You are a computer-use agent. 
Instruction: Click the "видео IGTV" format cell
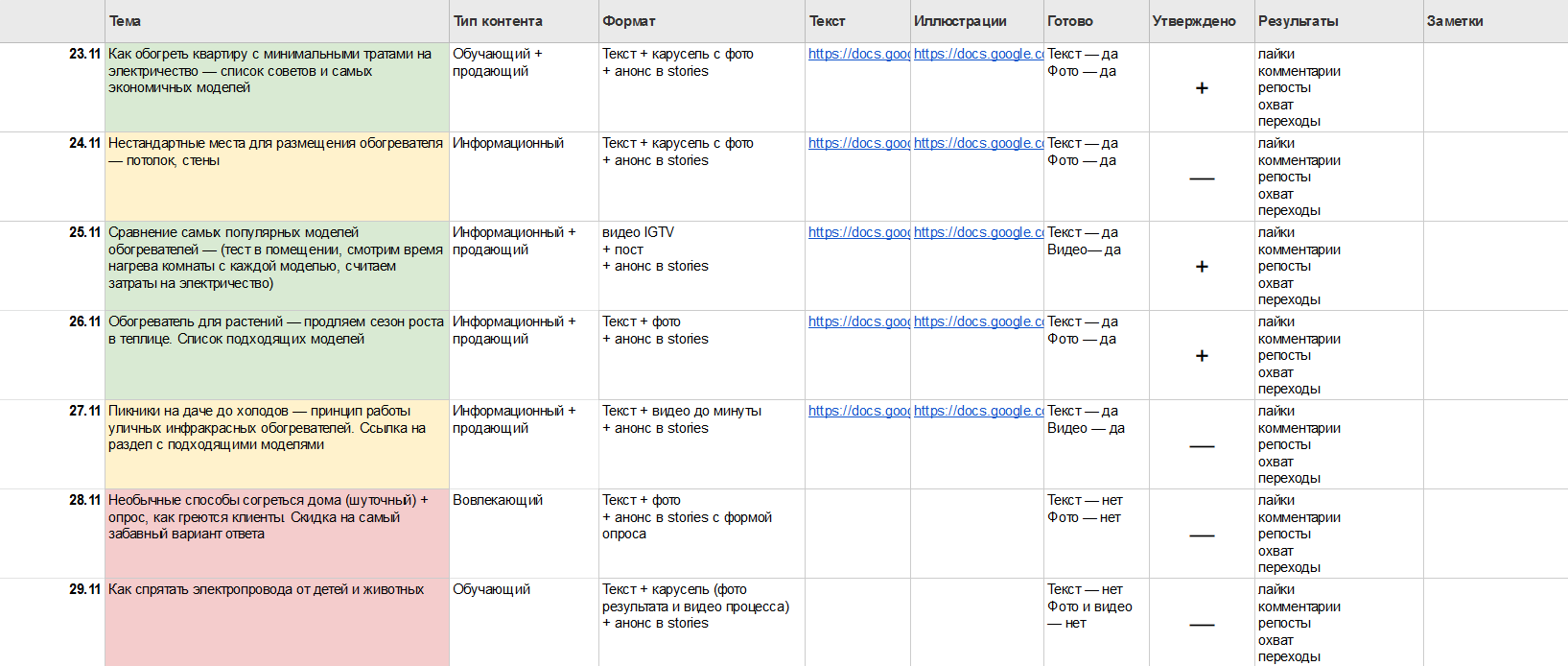(701, 266)
